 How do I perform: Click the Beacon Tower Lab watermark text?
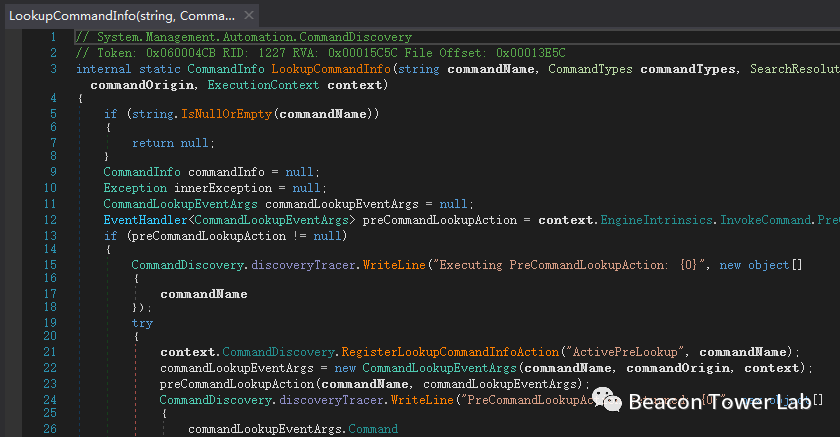click(719, 402)
